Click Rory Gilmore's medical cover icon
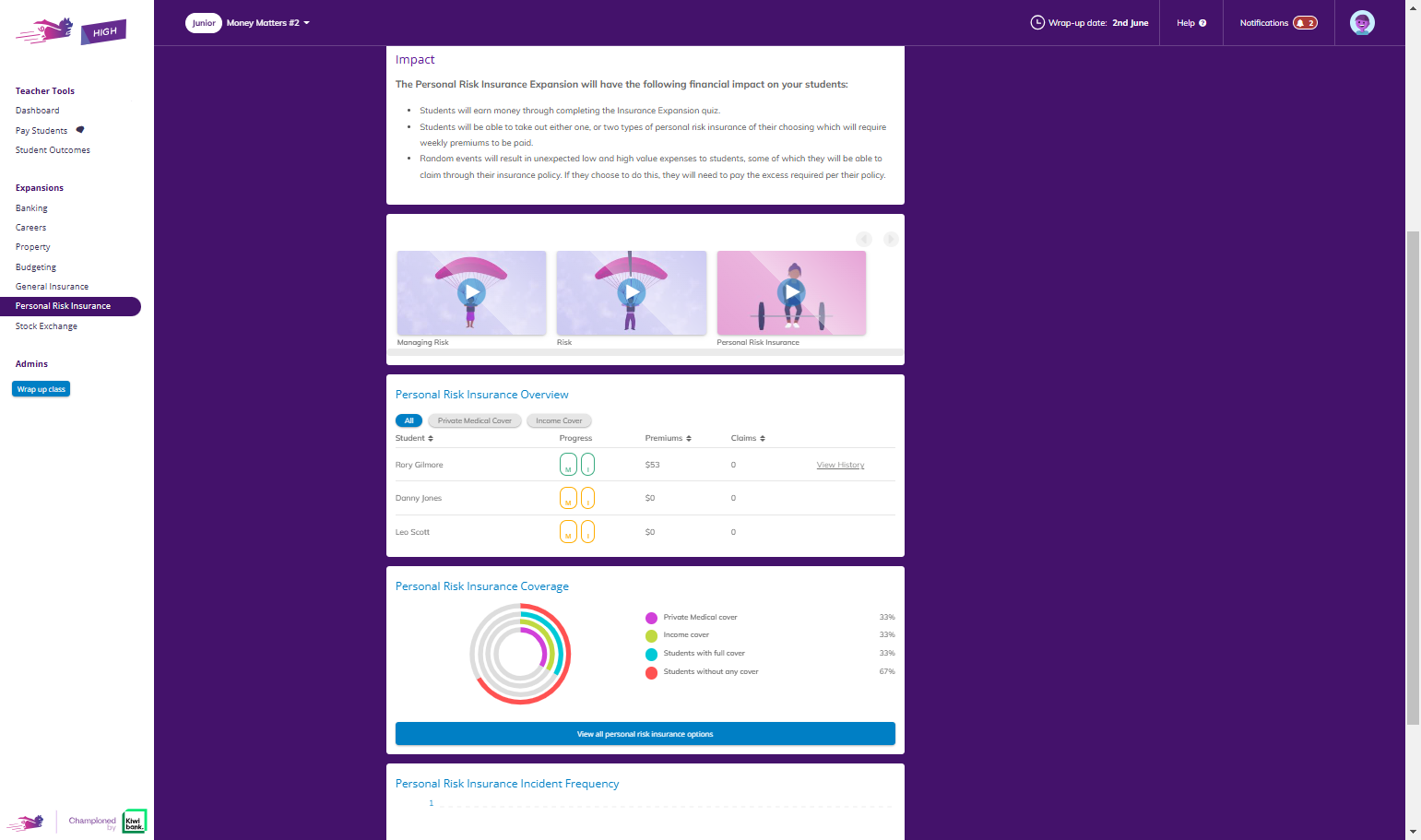This screenshot has width=1421, height=840. pyautogui.click(x=568, y=465)
